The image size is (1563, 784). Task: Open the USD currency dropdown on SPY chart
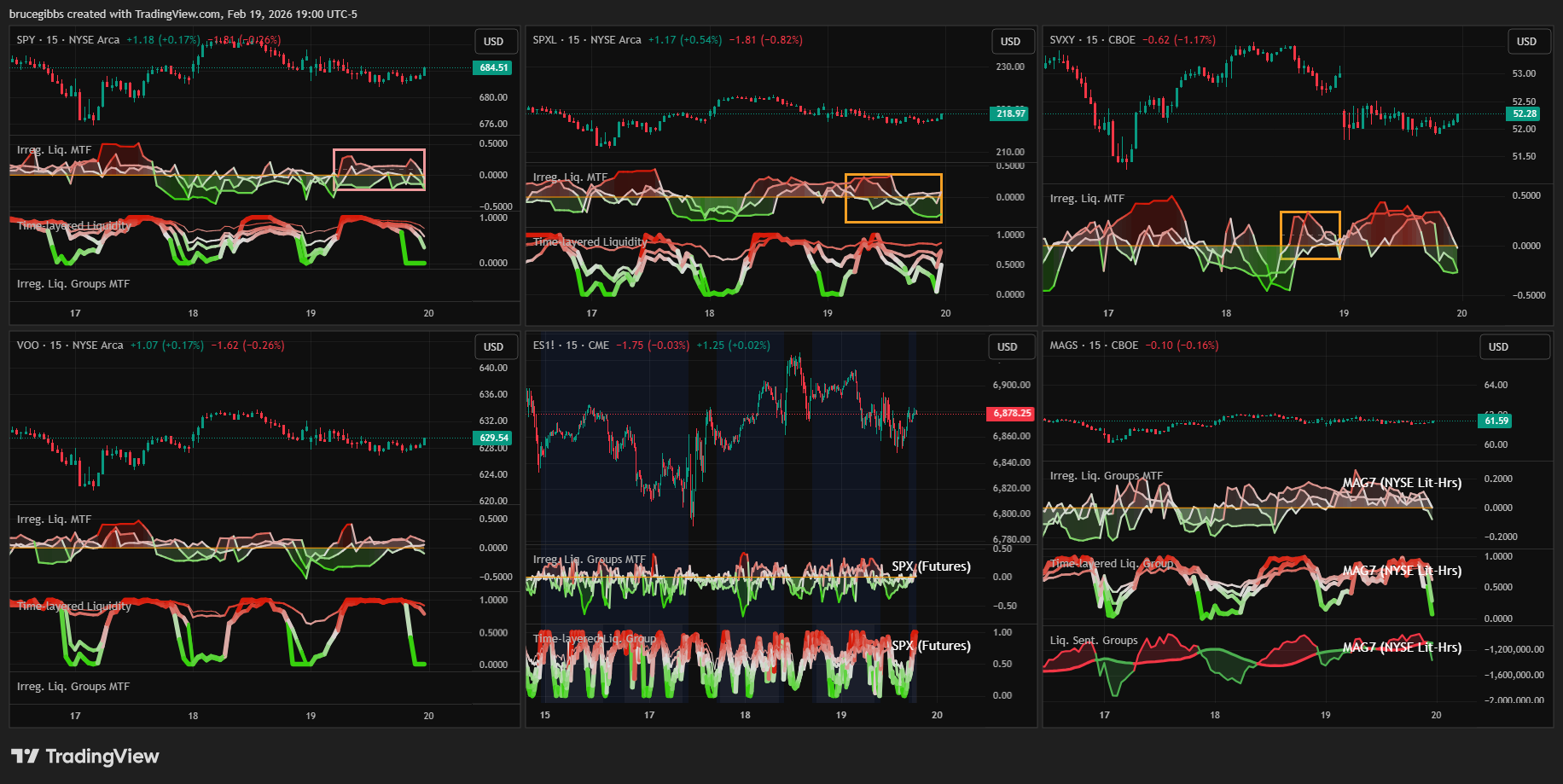pyautogui.click(x=494, y=42)
